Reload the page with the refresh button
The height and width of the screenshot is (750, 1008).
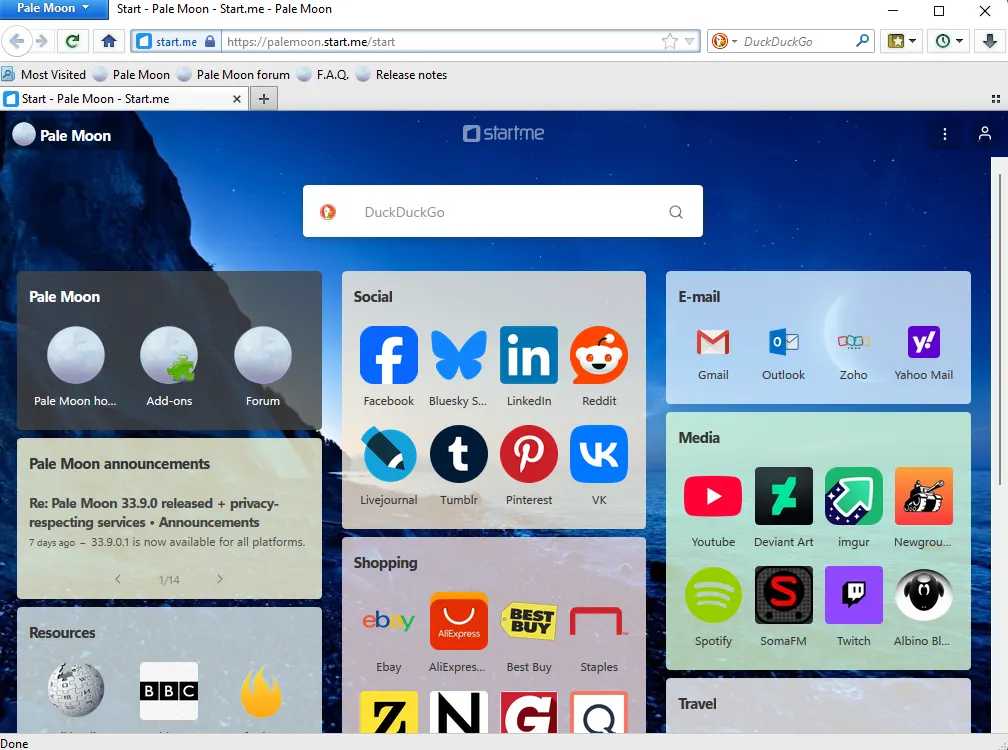72,41
